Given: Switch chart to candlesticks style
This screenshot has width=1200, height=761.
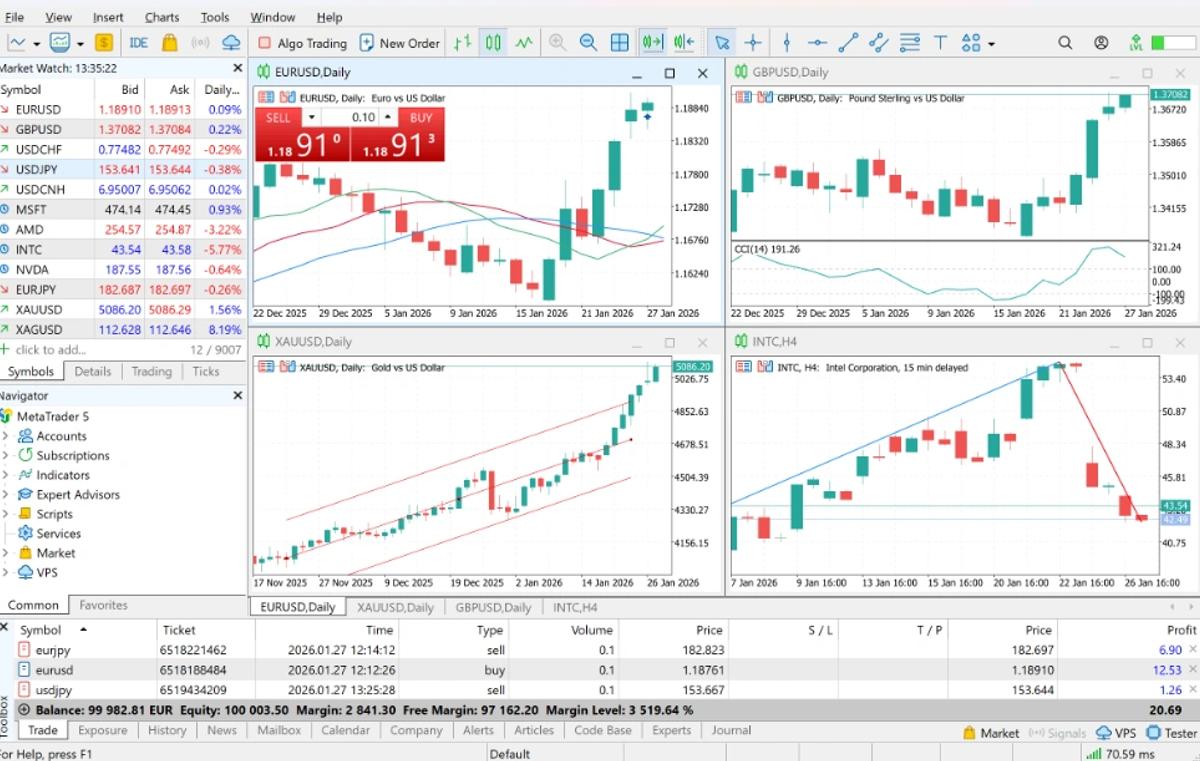Looking at the screenshot, I should [x=493, y=43].
